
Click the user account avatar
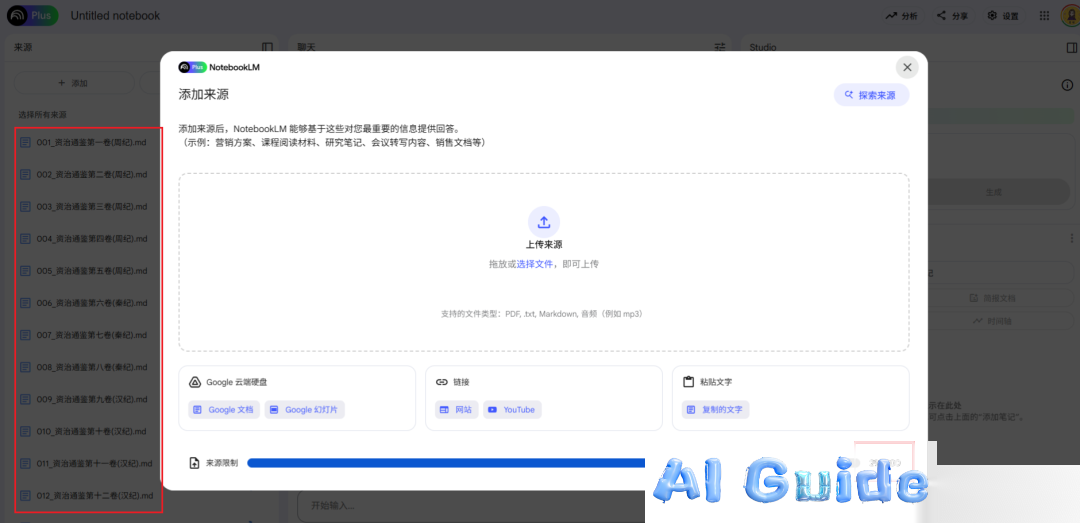[x=1070, y=16]
